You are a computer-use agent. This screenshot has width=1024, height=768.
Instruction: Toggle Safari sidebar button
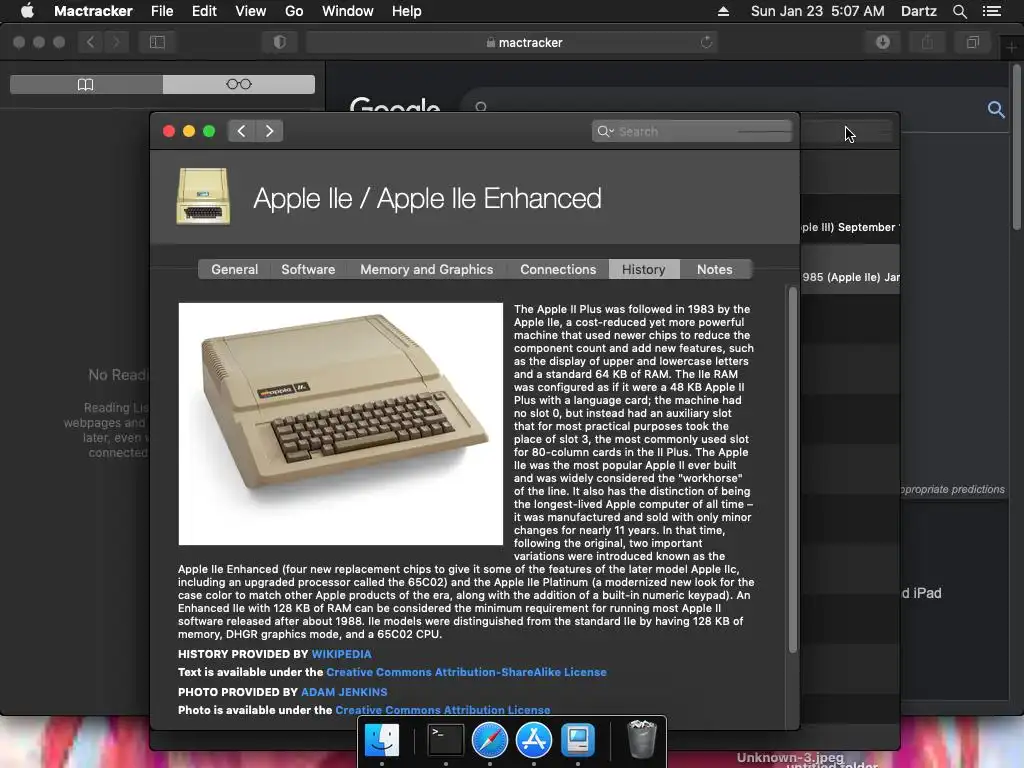[x=157, y=42]
